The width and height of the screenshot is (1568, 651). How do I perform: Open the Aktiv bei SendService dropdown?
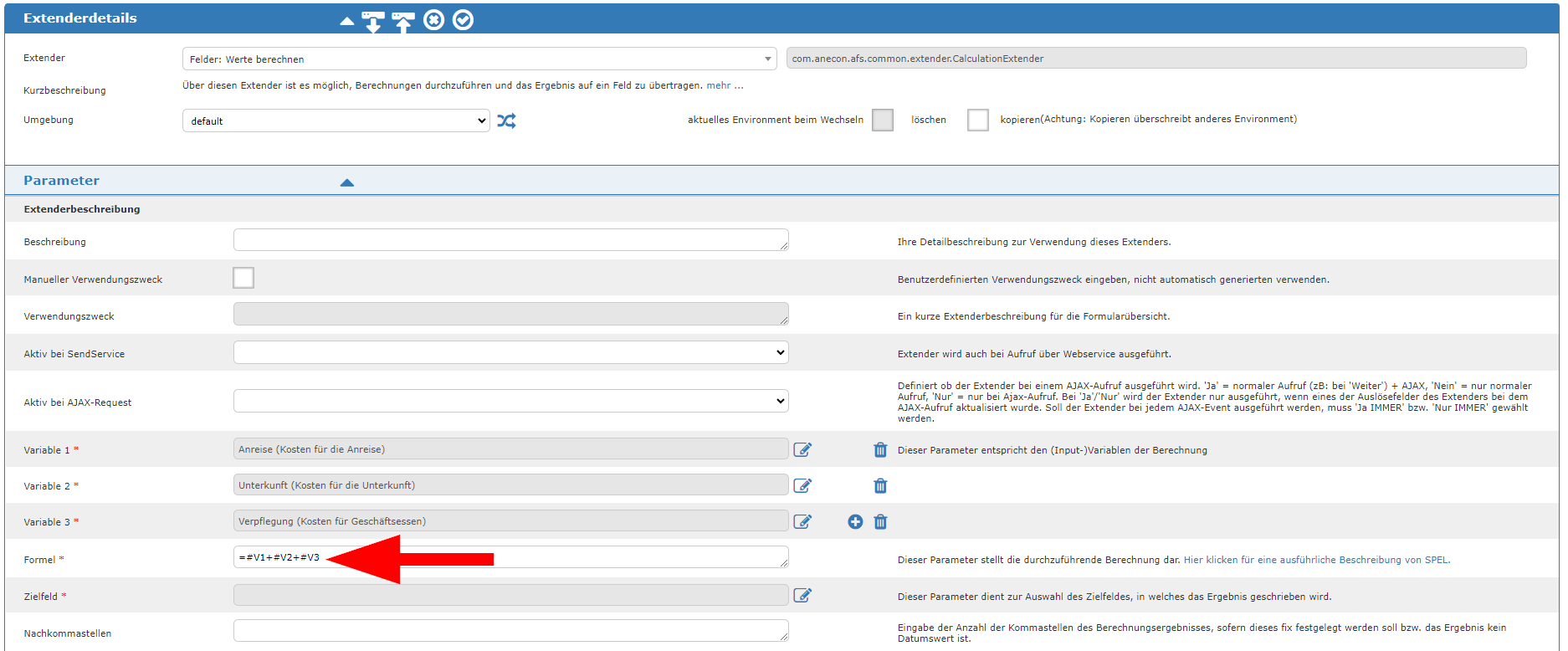coord(510,353)
